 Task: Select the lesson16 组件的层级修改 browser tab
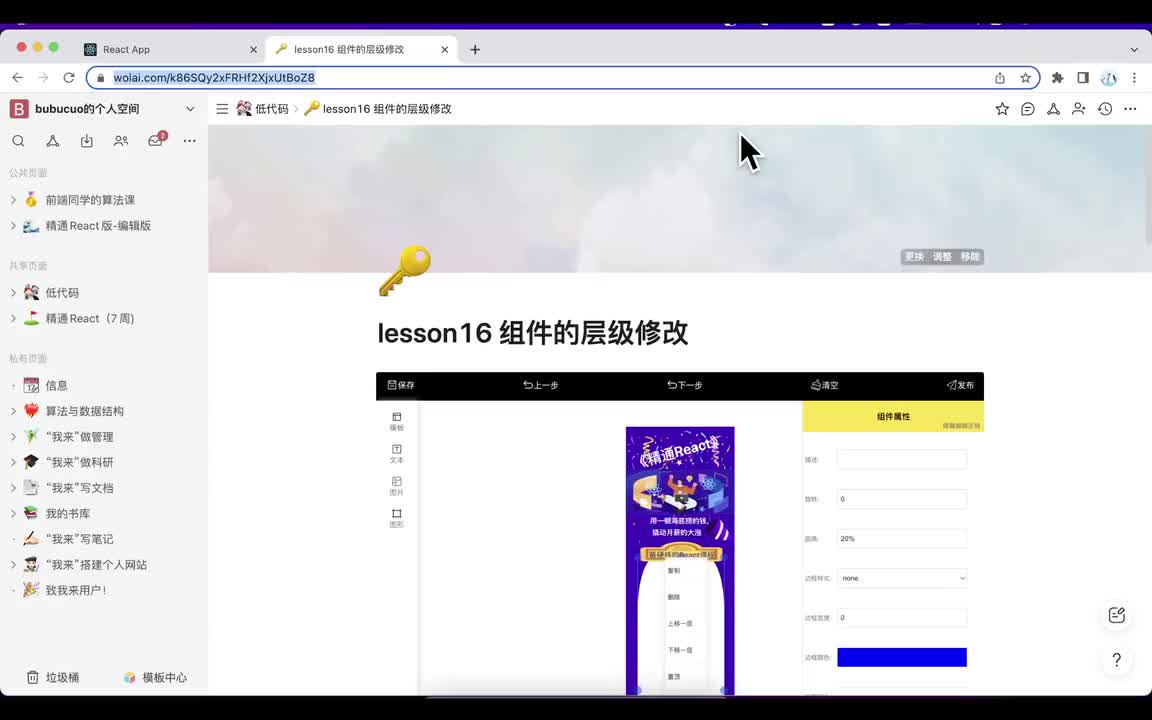[x=361, y=49]
